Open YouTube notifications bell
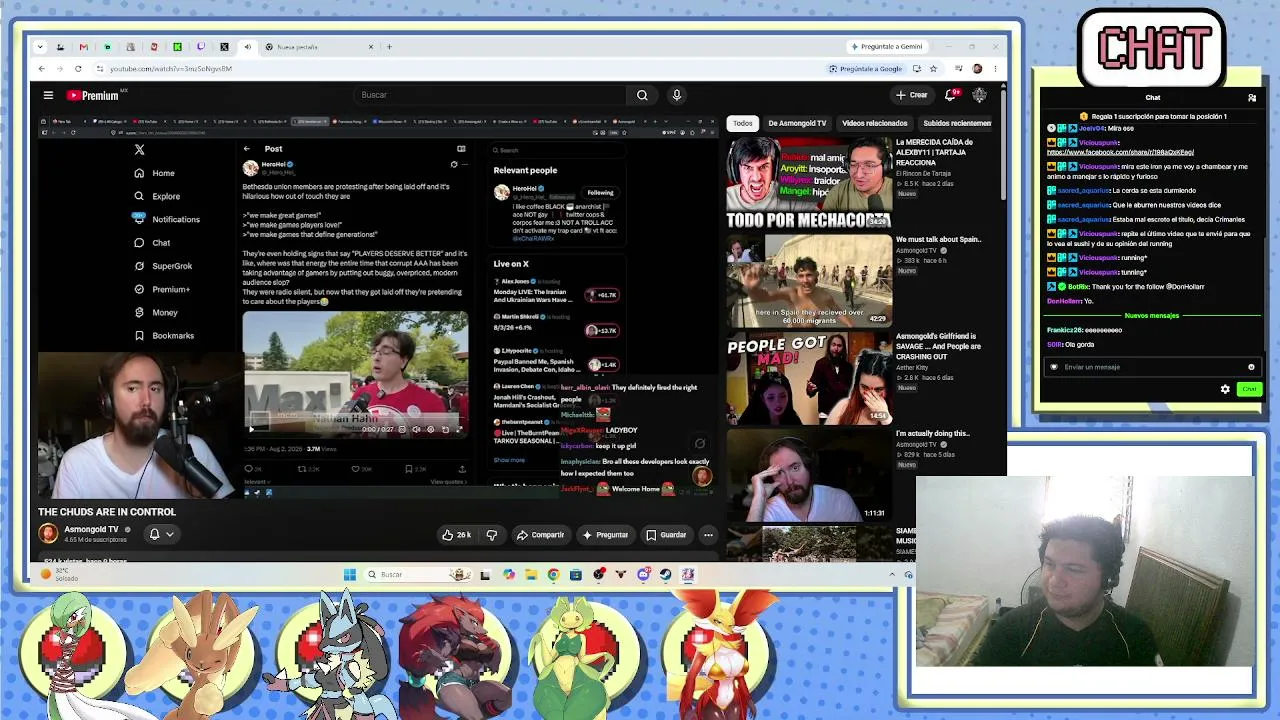 click(951, 95)
